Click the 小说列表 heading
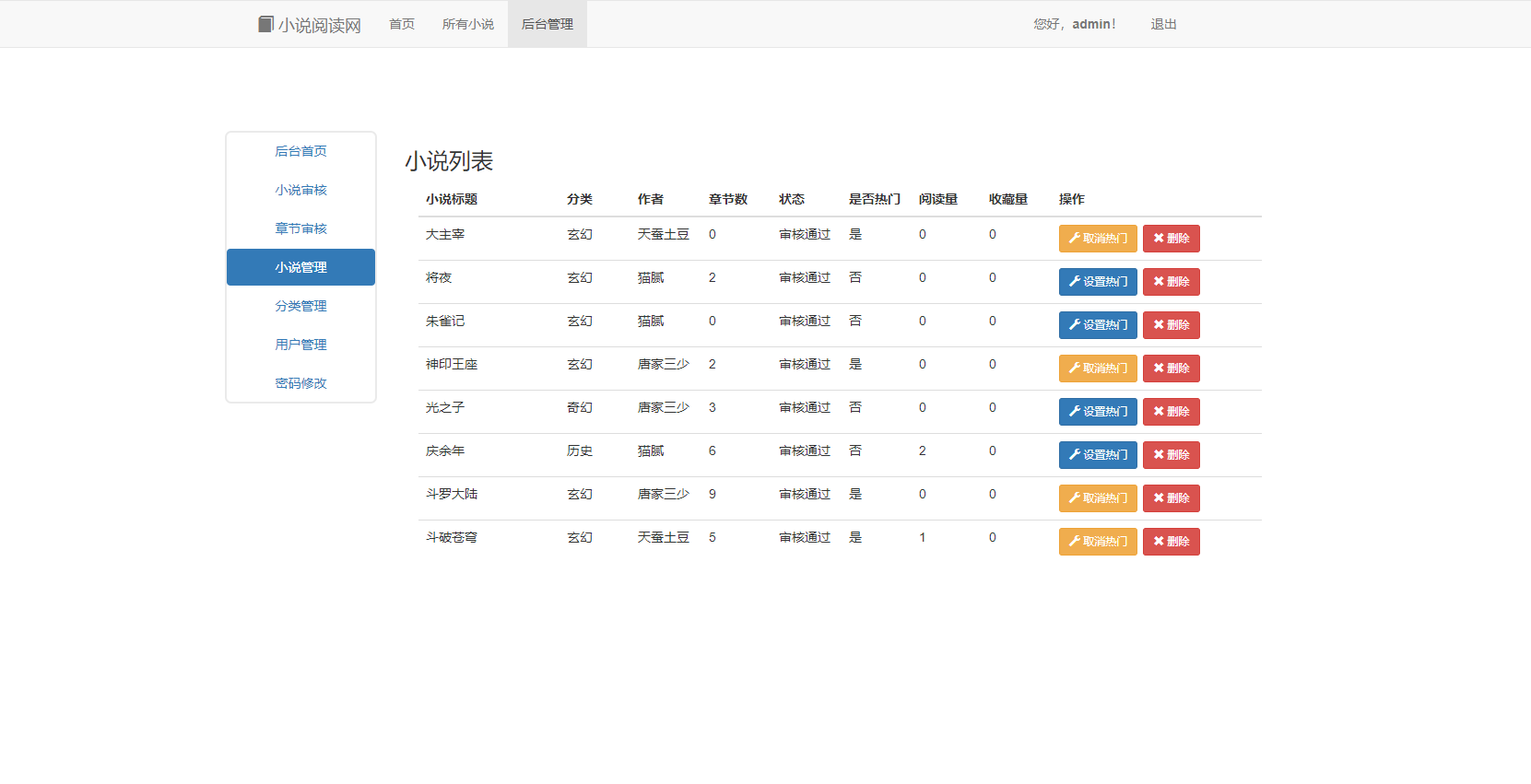The width and height of the screenshot is (1531, 784). click(449, 161)
